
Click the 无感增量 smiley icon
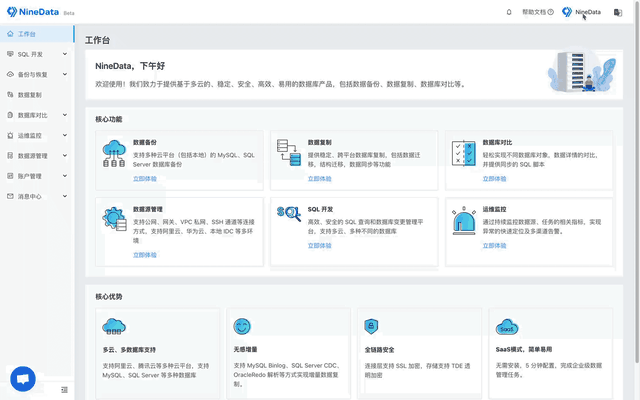coord(242,327)
